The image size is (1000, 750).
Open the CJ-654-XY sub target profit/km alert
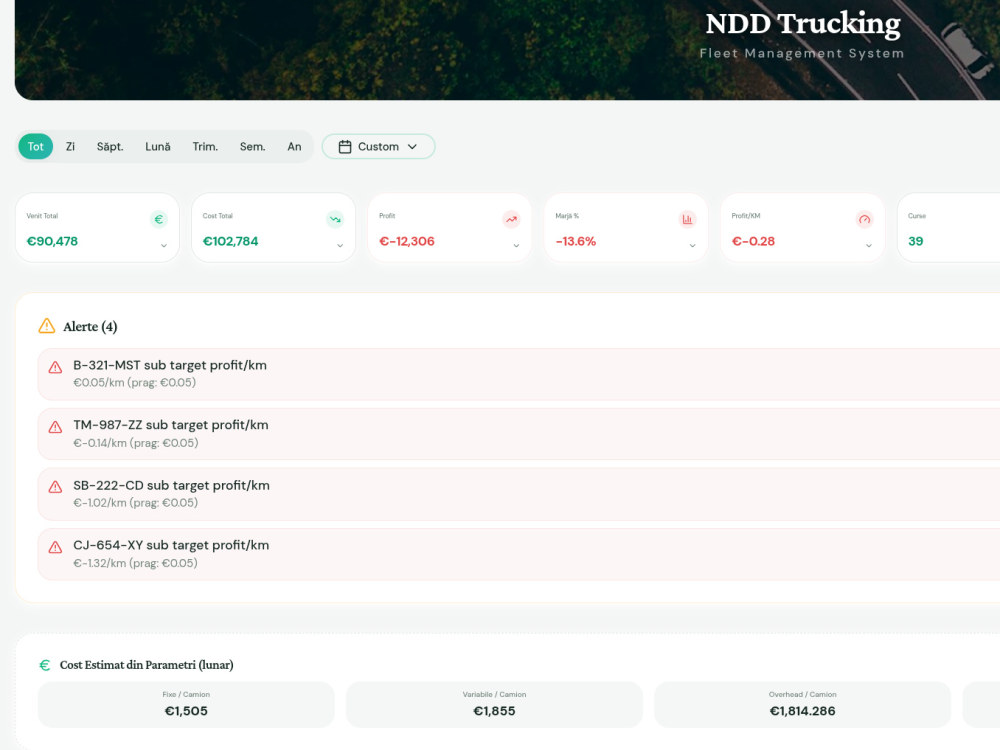[x=518, y=554]
